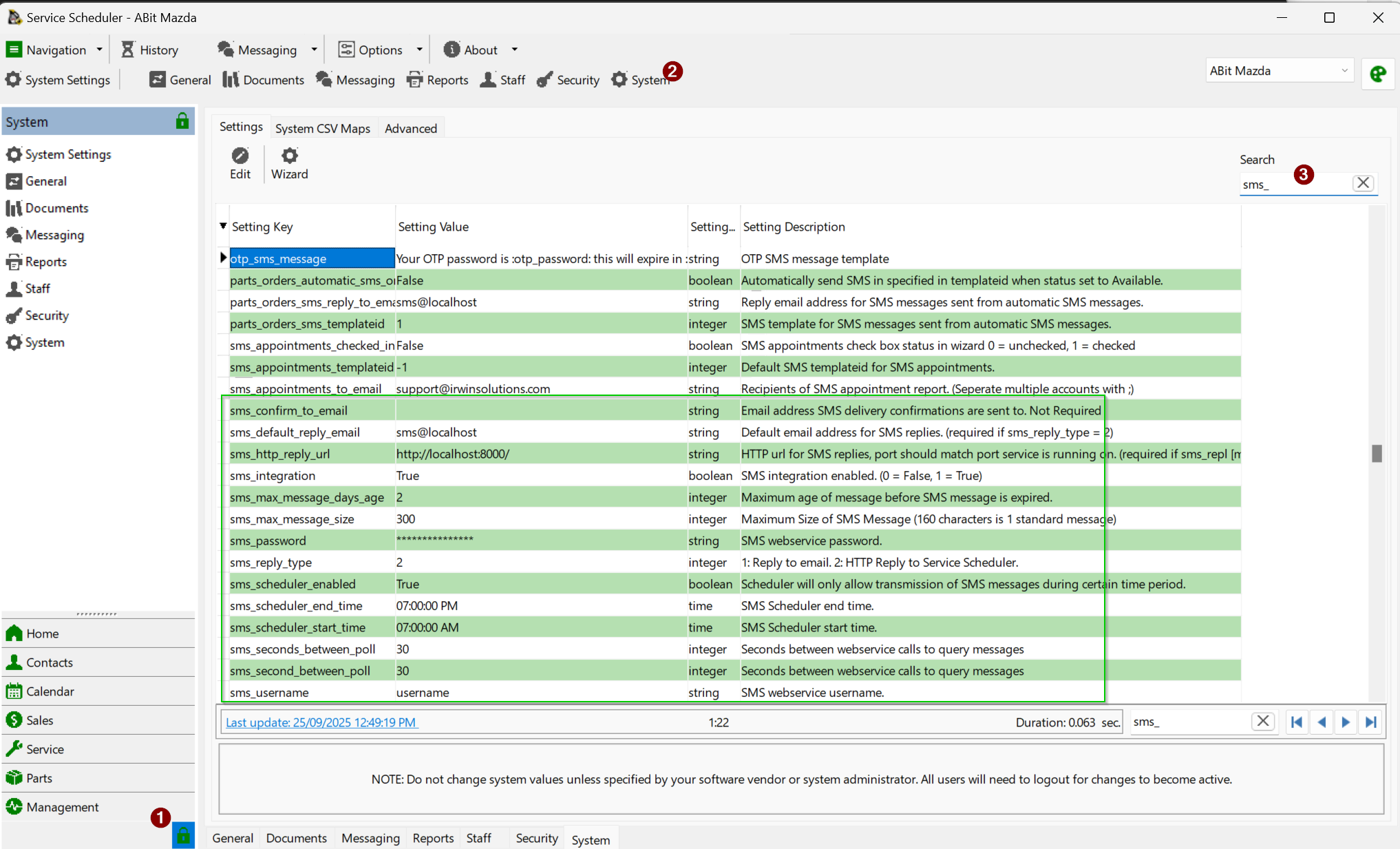Click the Last update timestamp link
The height and width of the screenshot is (849, 1400).
321,722
